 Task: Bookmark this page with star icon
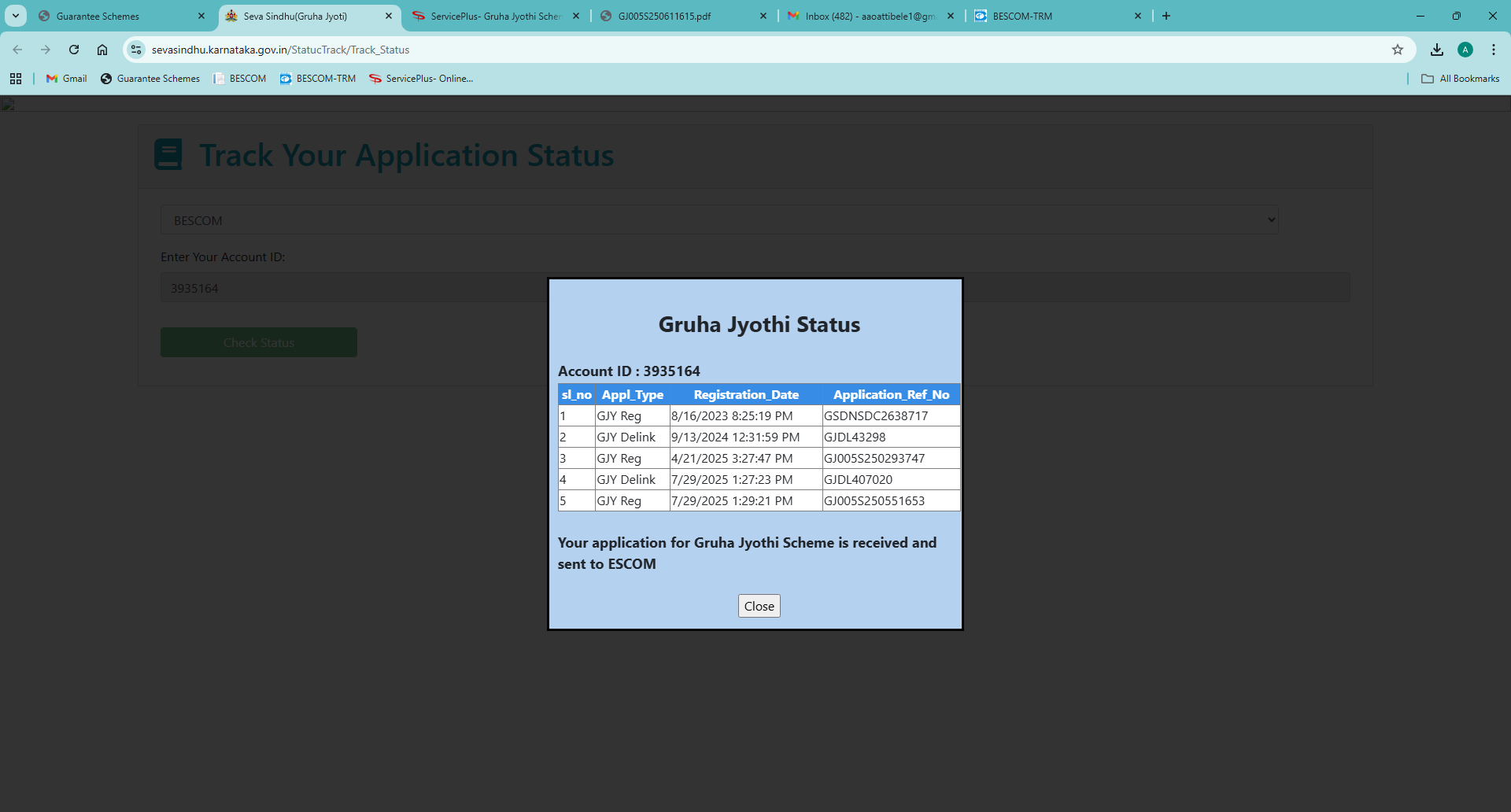pos(1397,50)
